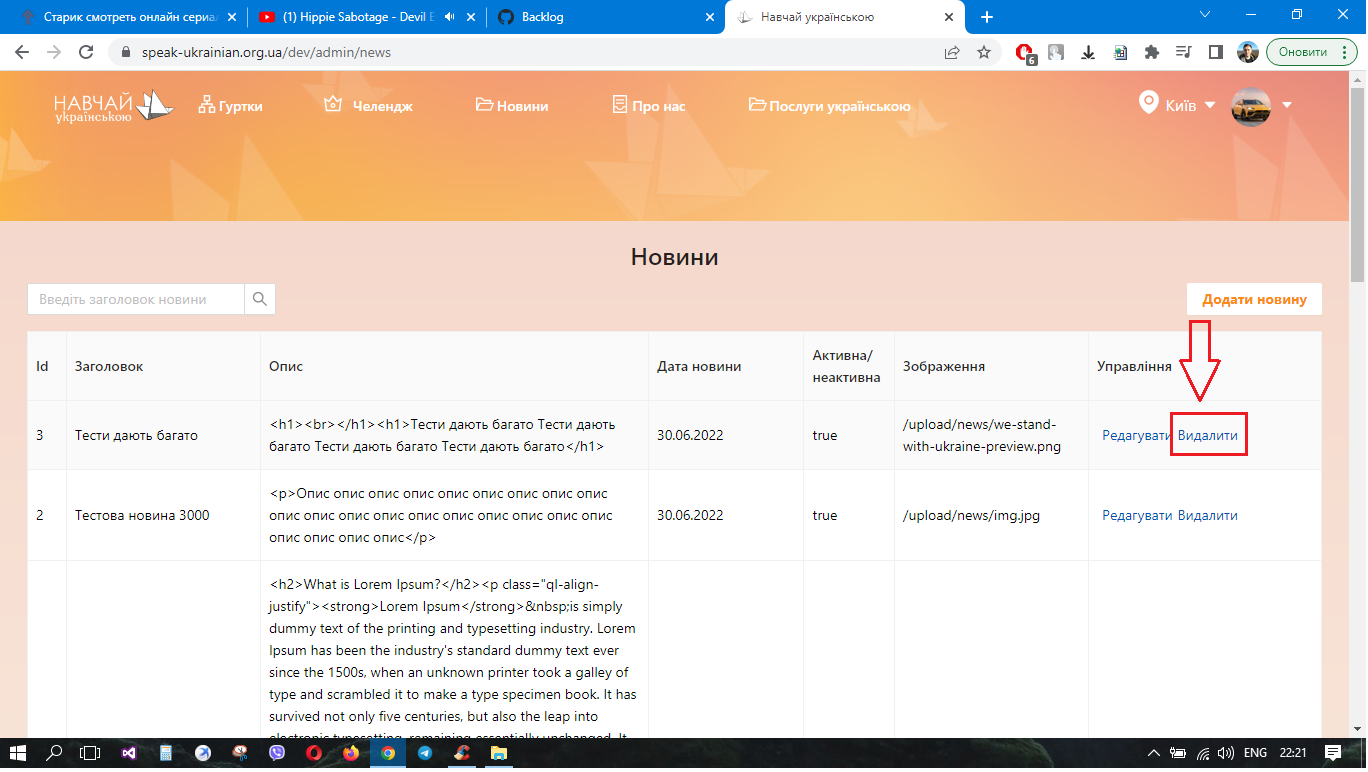Image resolution: width=1368 pixels, height=772 pixels.
Task: Click the Додати новину button
Action: (1253, 298)
